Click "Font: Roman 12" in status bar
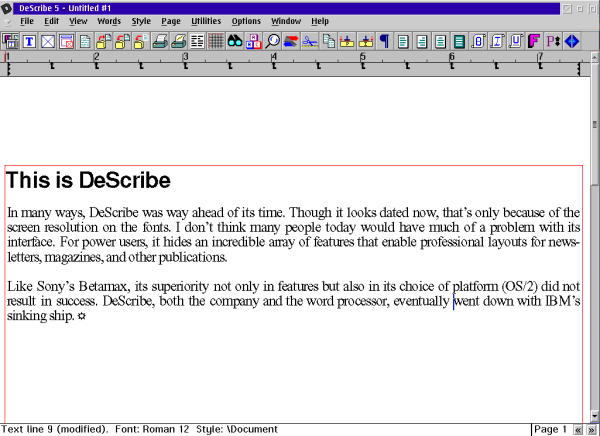The image size is (600, 436). pyautogui.click(x=152, y=429)
